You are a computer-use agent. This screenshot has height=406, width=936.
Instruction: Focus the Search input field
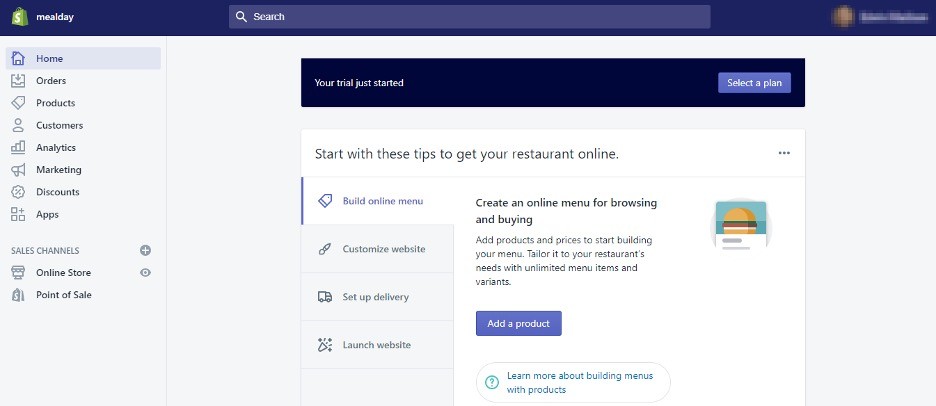tap(470, 17)
